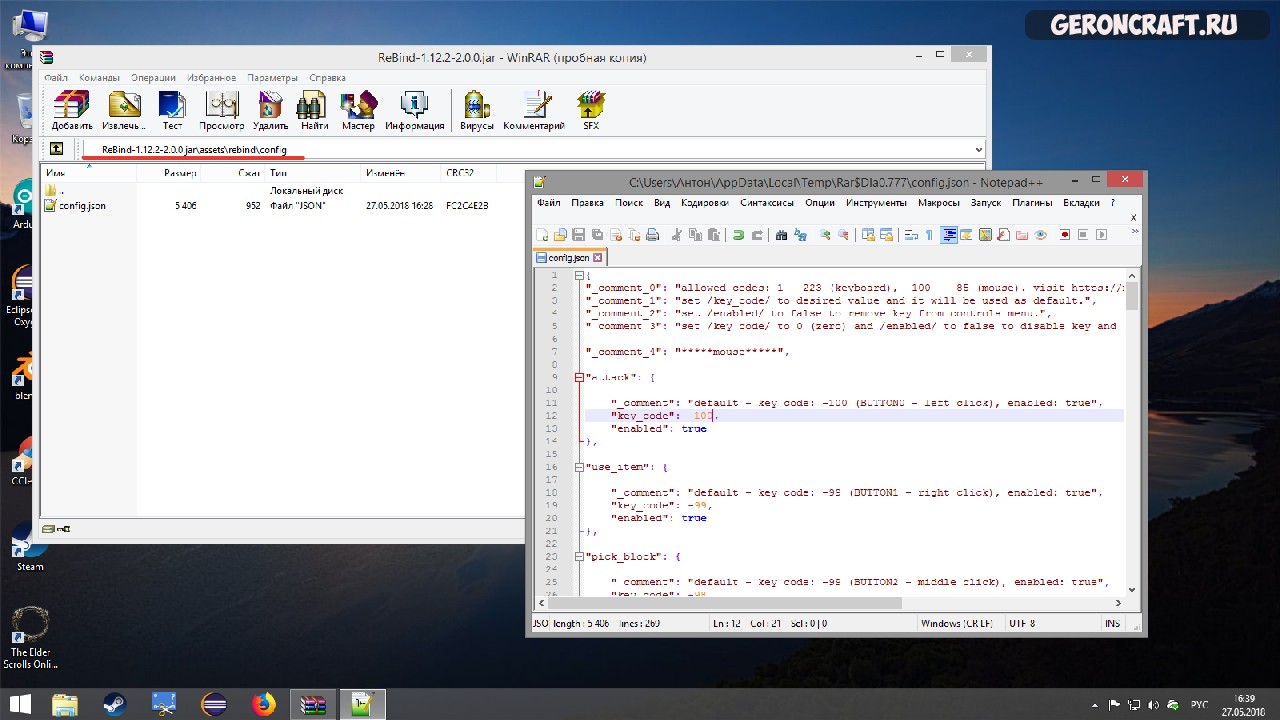The width and height of the screenshot is (1280, 720).
Task: Open the Параметры menu in WinRAR
Action: coord(272,78)
